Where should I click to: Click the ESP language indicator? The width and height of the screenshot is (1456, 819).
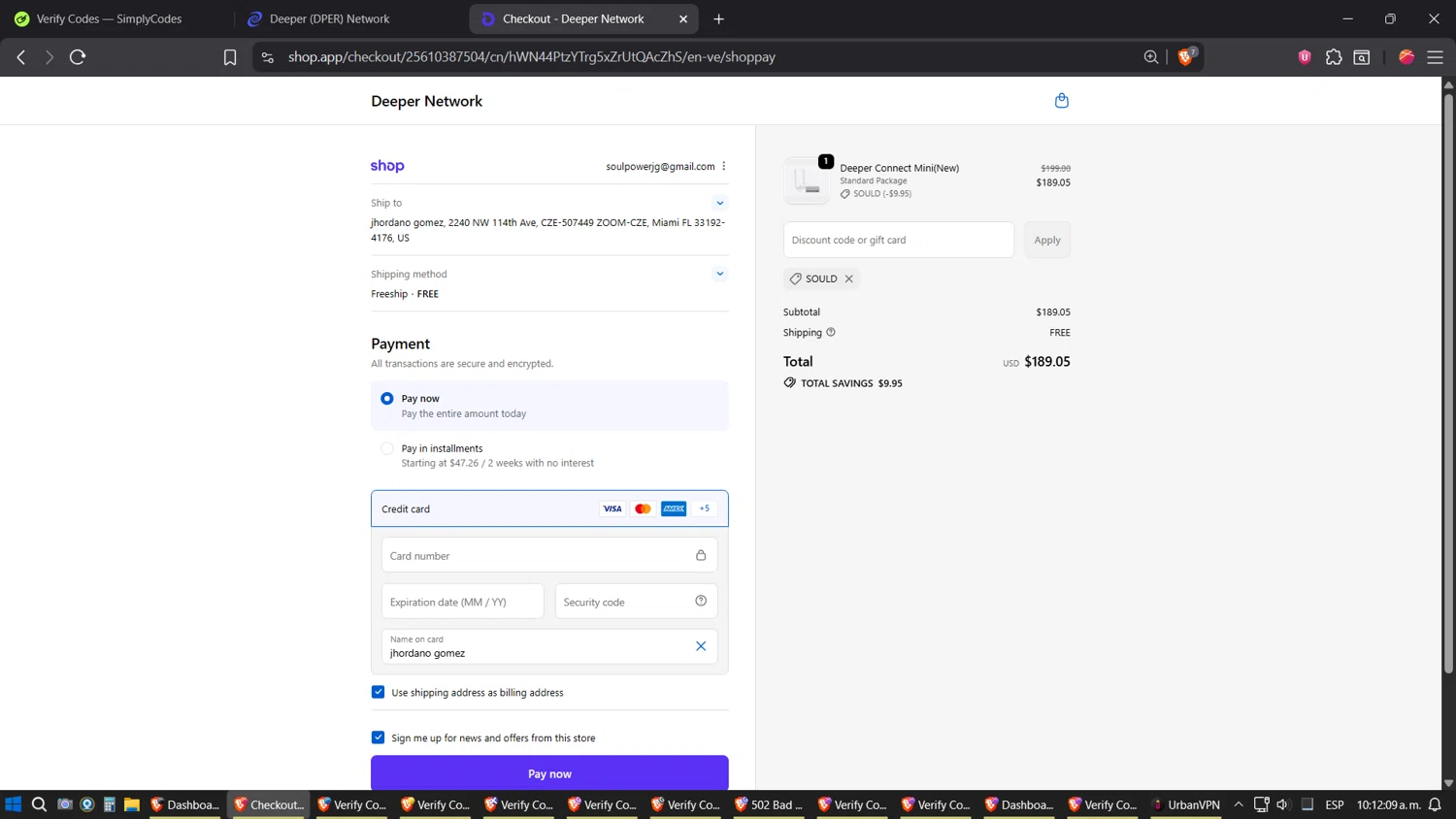pyautogui.click(x=1335, y=804)
